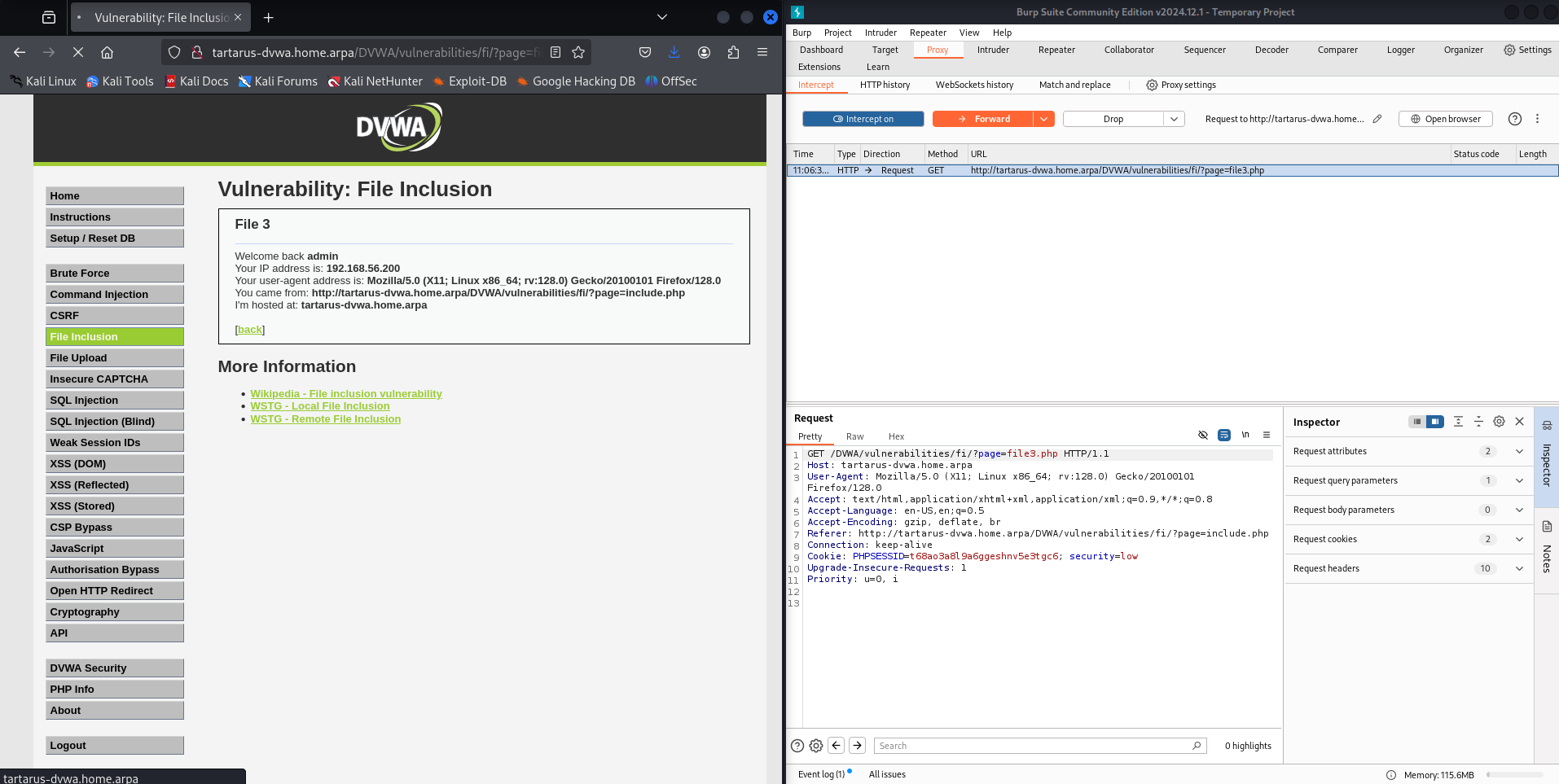Click the Open browser button
Screen dimensions: 1559x784
coord(1446,119)
